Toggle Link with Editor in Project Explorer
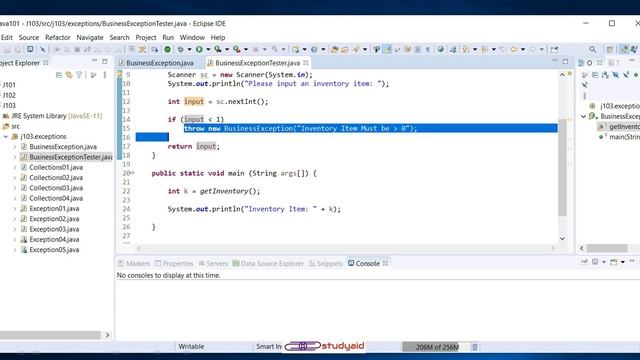The width and height of the screenshot is (640, 360). (x=69, y=75)
